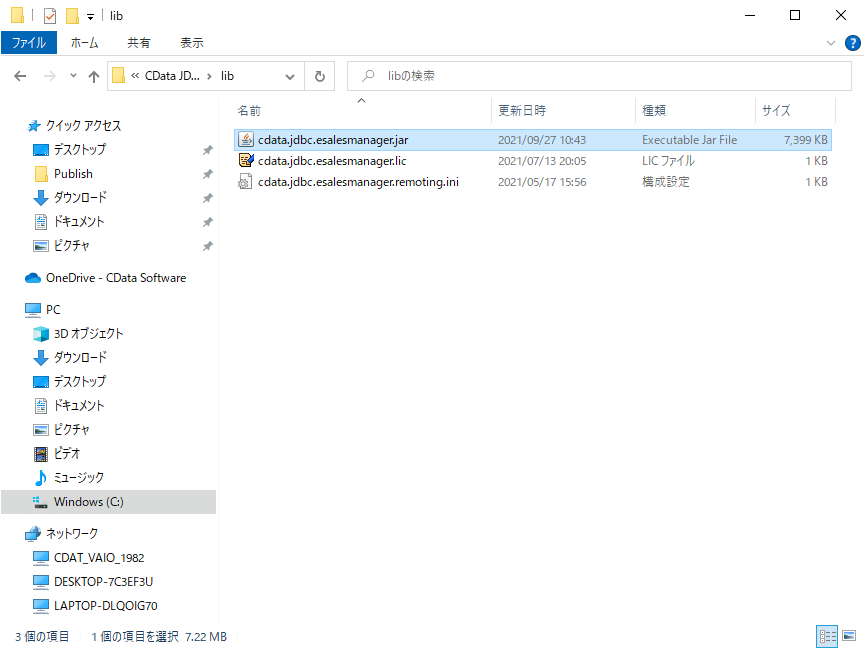Open ピクチャ under PC

coord(72,429)
